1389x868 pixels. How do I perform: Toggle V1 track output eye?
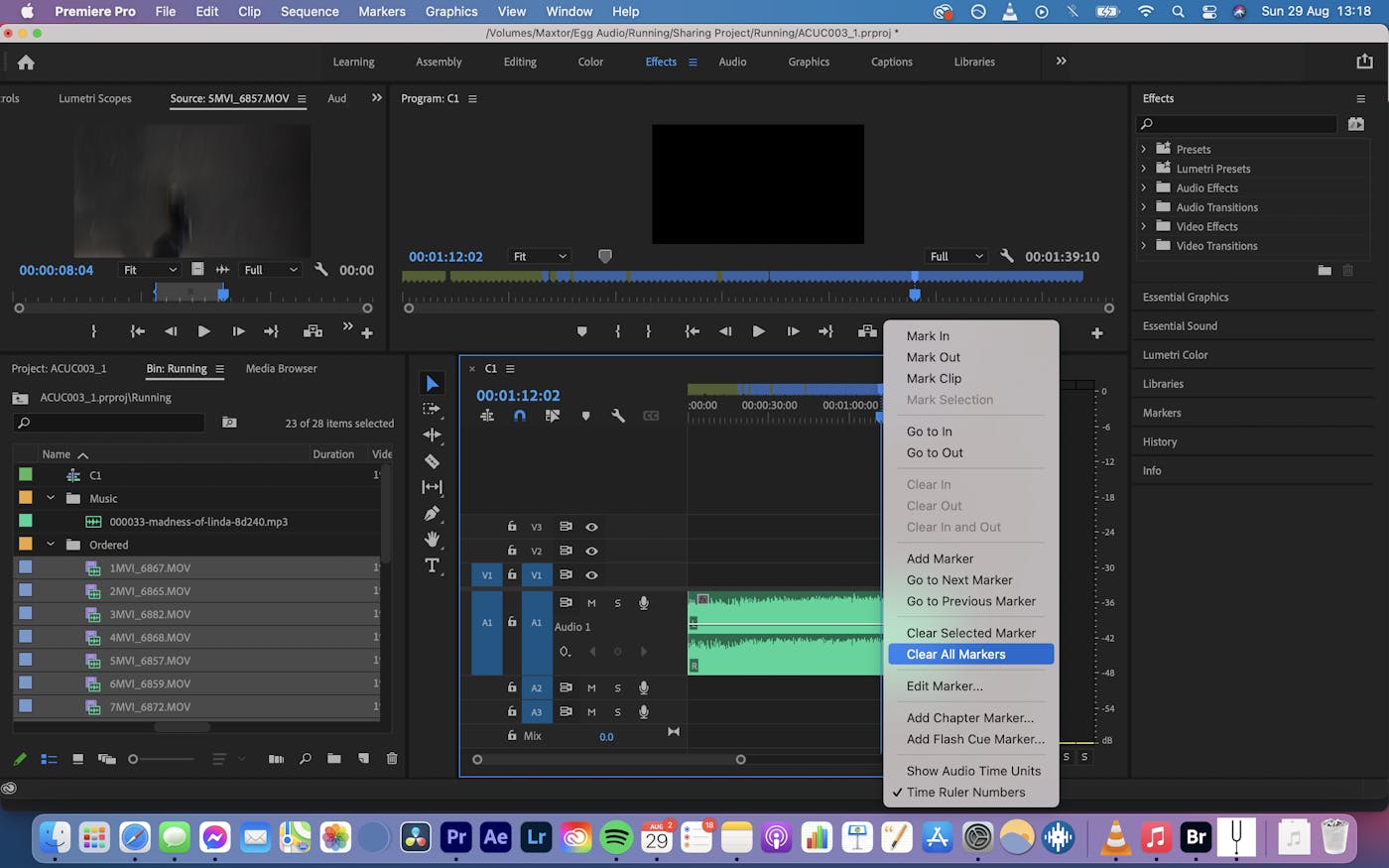[591, 574]
